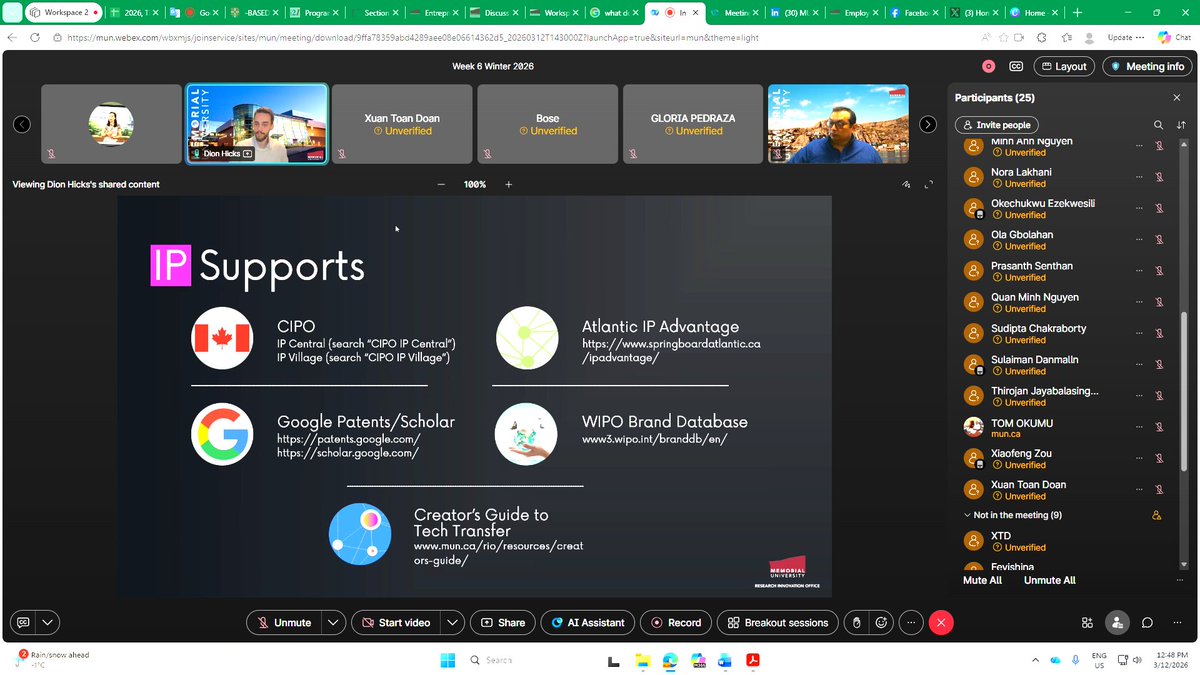Click the 100% zoom level

[475, 184]
